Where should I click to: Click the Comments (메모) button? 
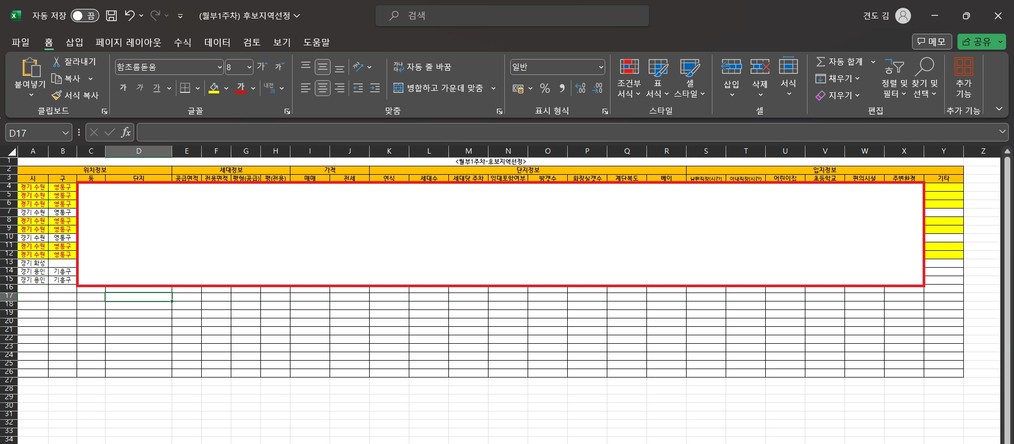click(x=932, y=41)
